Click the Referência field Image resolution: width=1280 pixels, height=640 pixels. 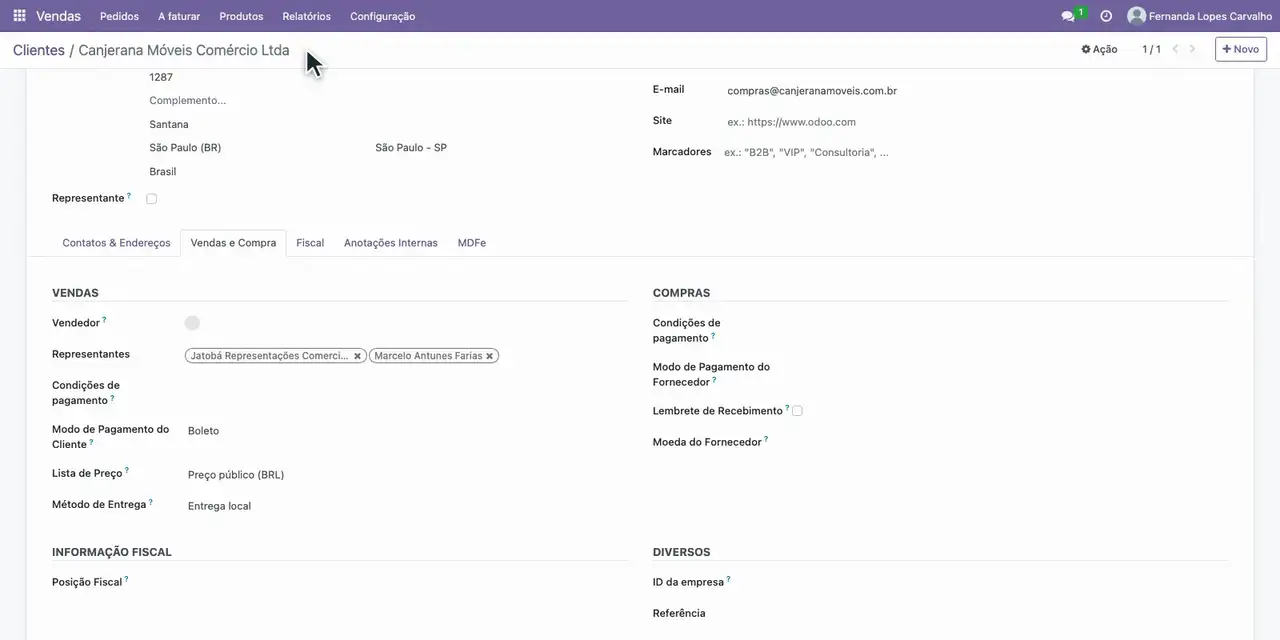(x=1007, y=613)
